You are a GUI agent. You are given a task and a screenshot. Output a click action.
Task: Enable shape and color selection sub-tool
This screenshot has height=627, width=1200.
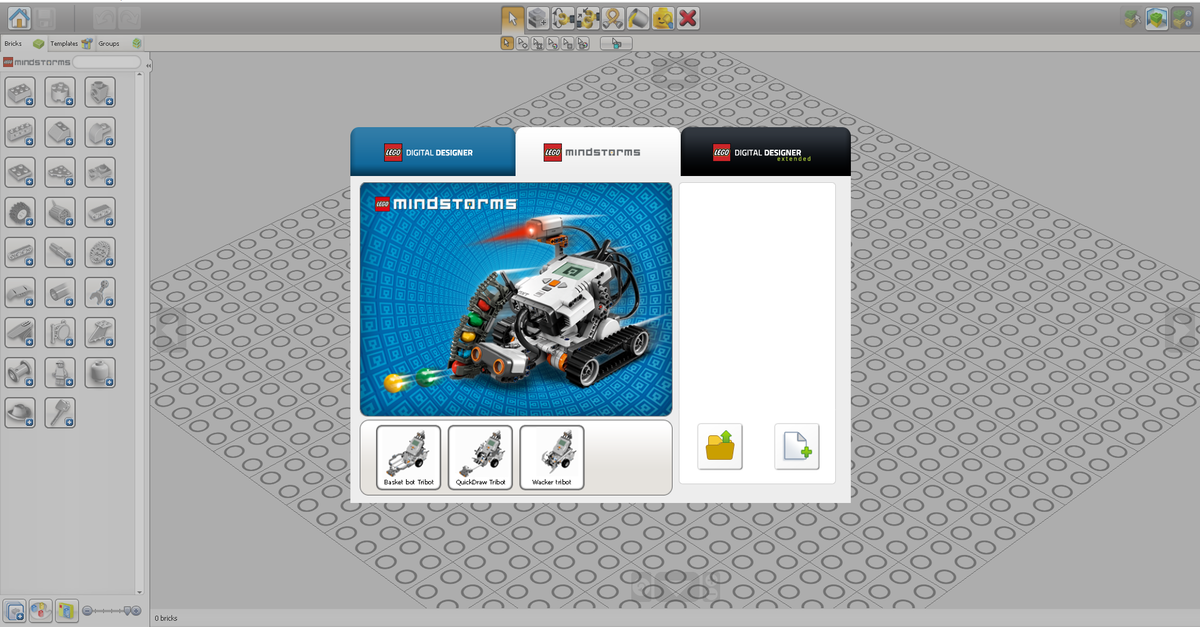point(584,43)
